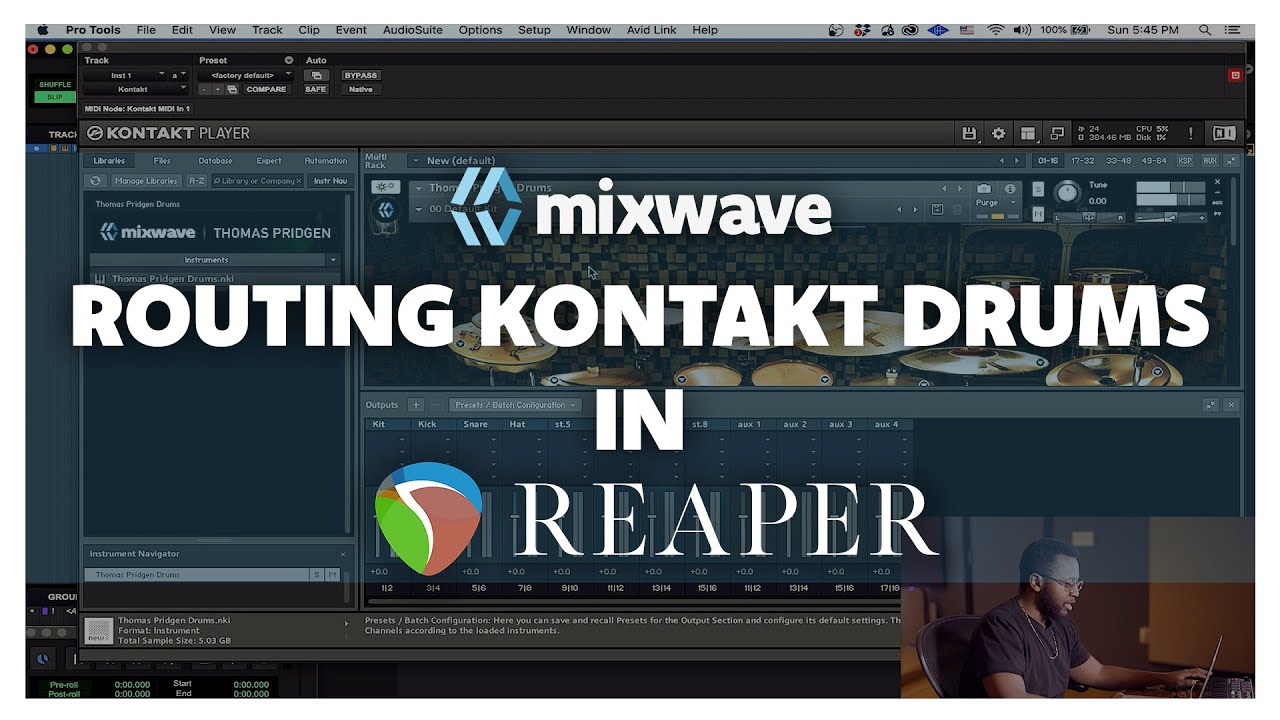Enable SLIP edit mode
1280x720 pixels.
pos(55,97)
